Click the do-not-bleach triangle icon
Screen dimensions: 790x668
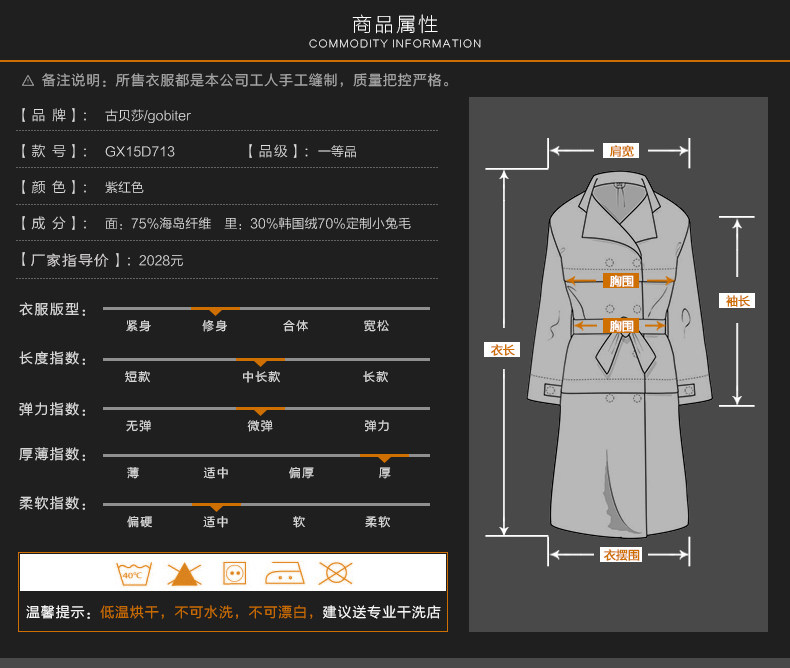coord(184,573)
